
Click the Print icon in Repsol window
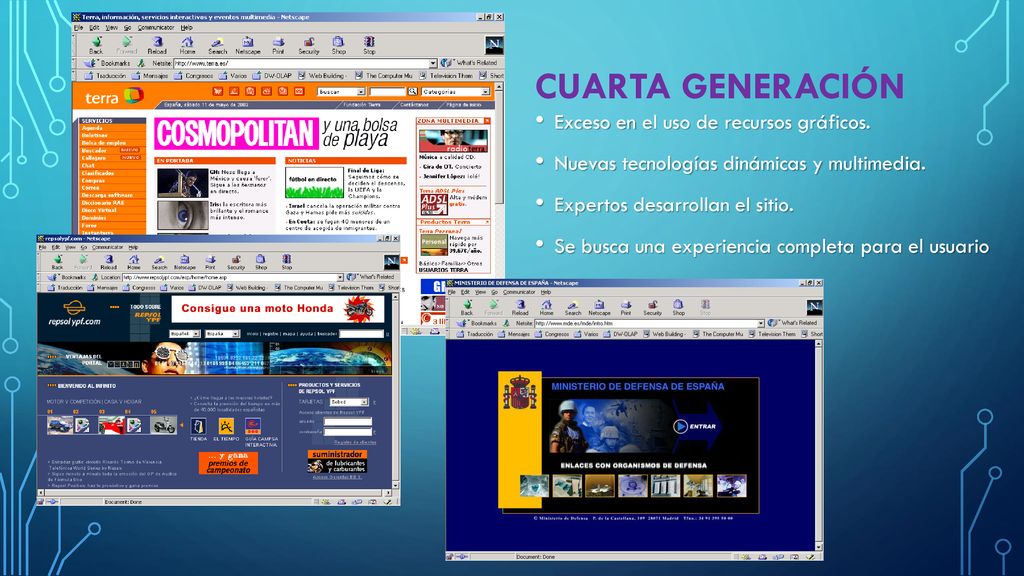tap(210, 260)
